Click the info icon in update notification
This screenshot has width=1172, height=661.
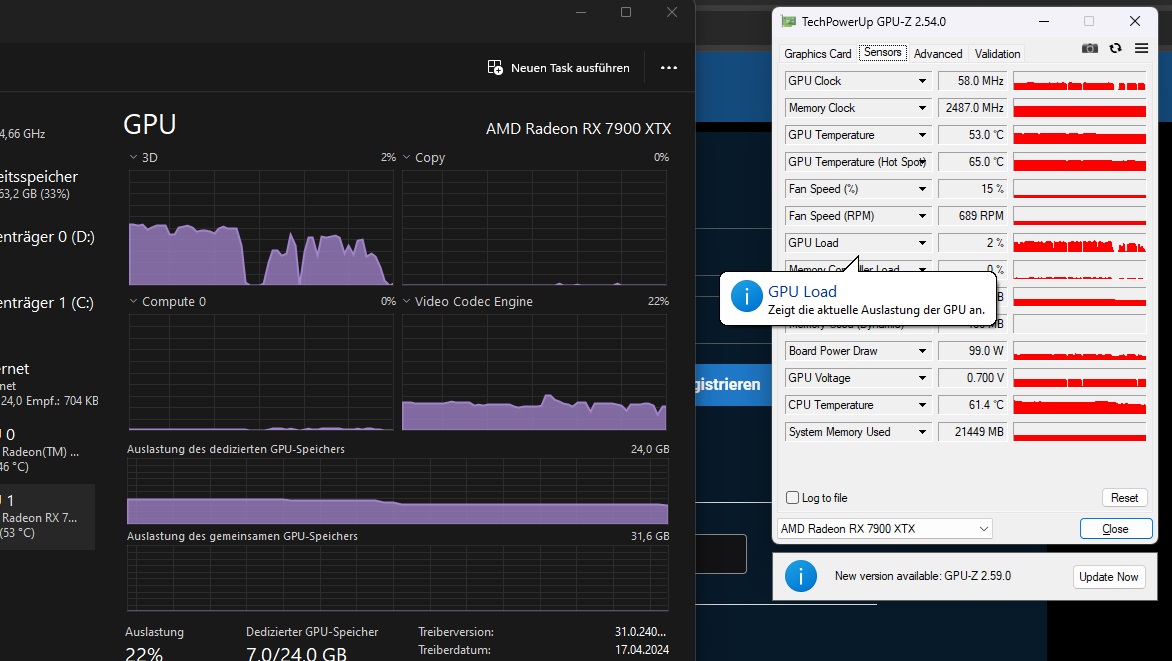tap(801, 576)
